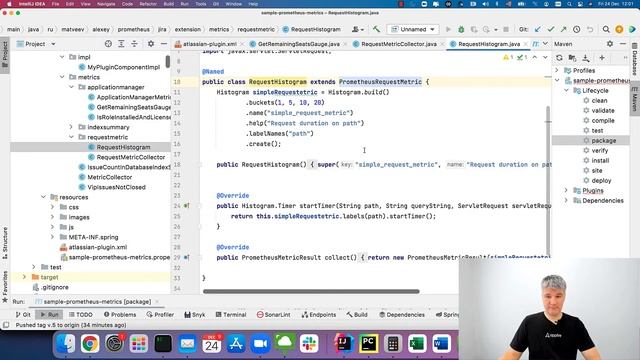Click Select Opened File target icon

108,44
